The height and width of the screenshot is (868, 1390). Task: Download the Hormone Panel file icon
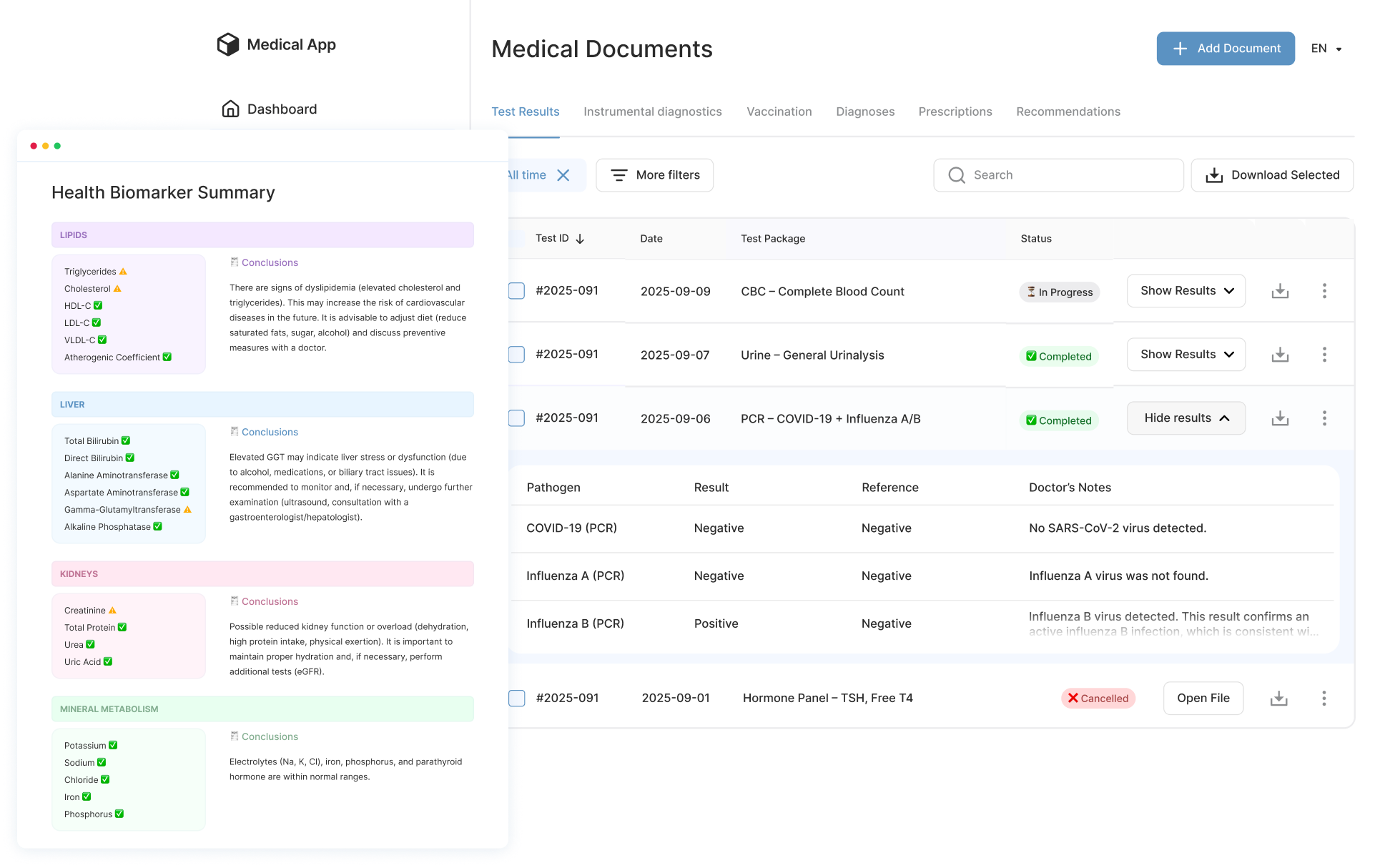1278,699
